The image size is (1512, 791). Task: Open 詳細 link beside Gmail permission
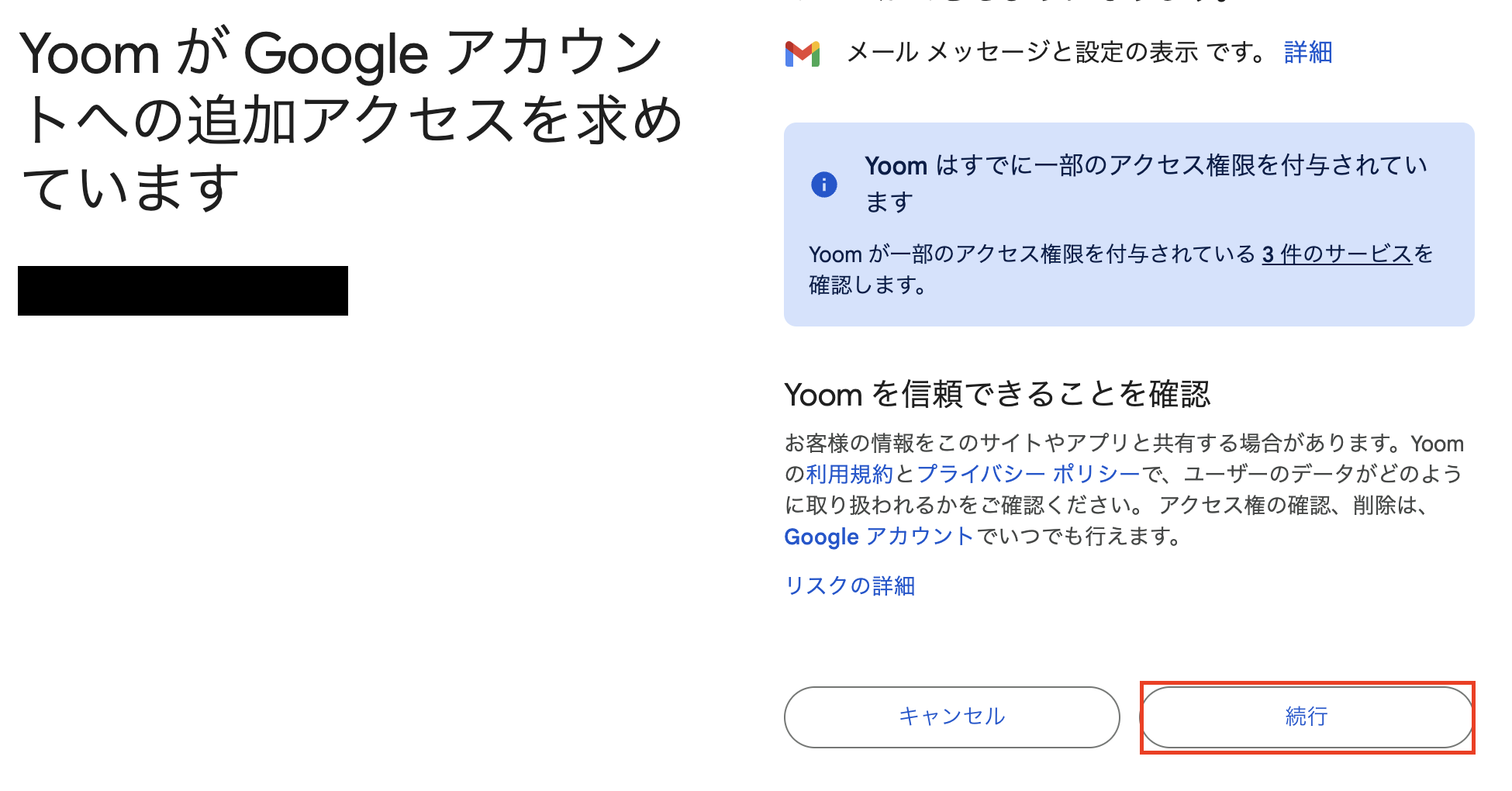(1307, 53)
